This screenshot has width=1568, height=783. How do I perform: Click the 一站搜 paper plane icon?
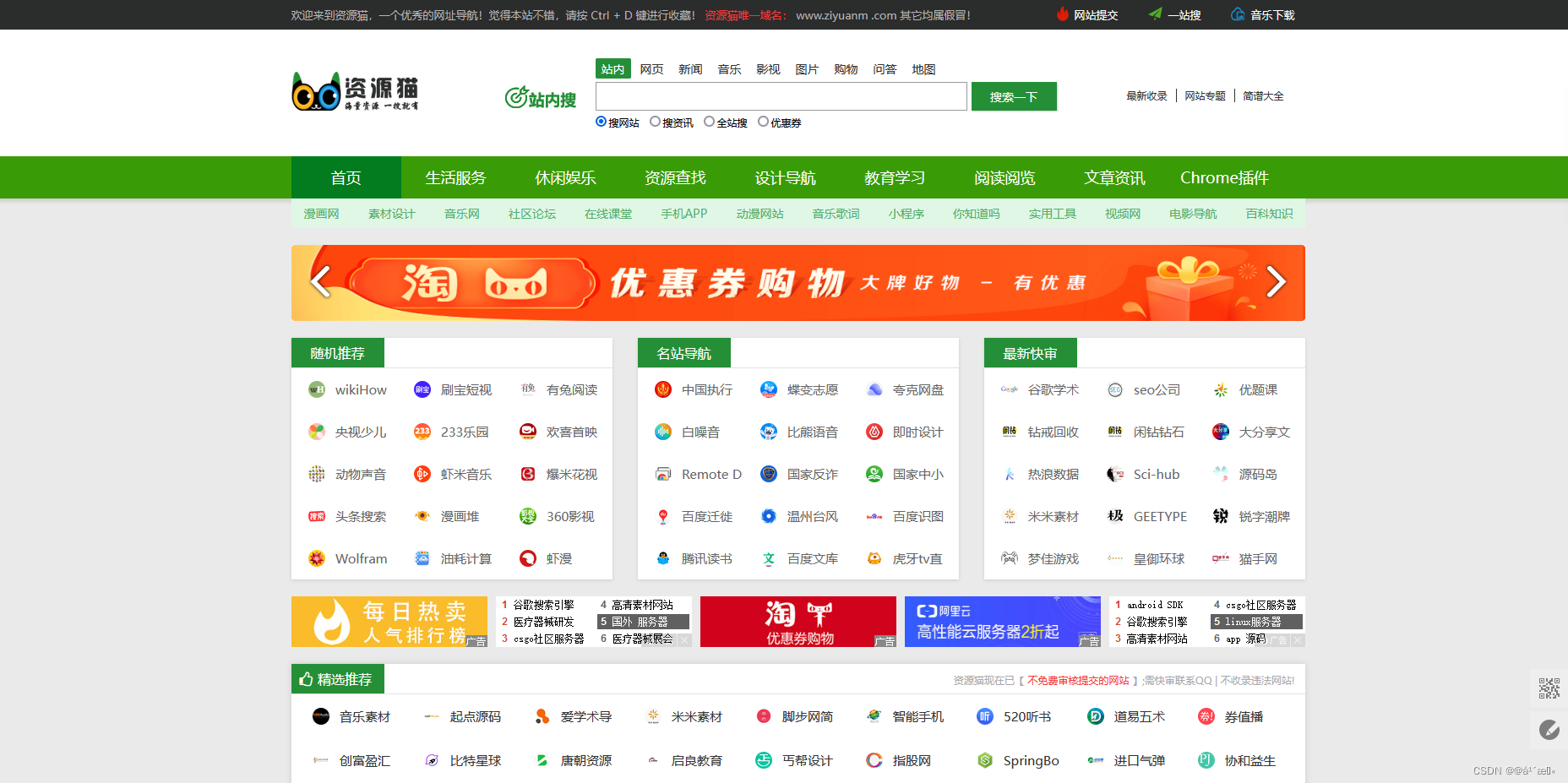[x=1155, y=14]
